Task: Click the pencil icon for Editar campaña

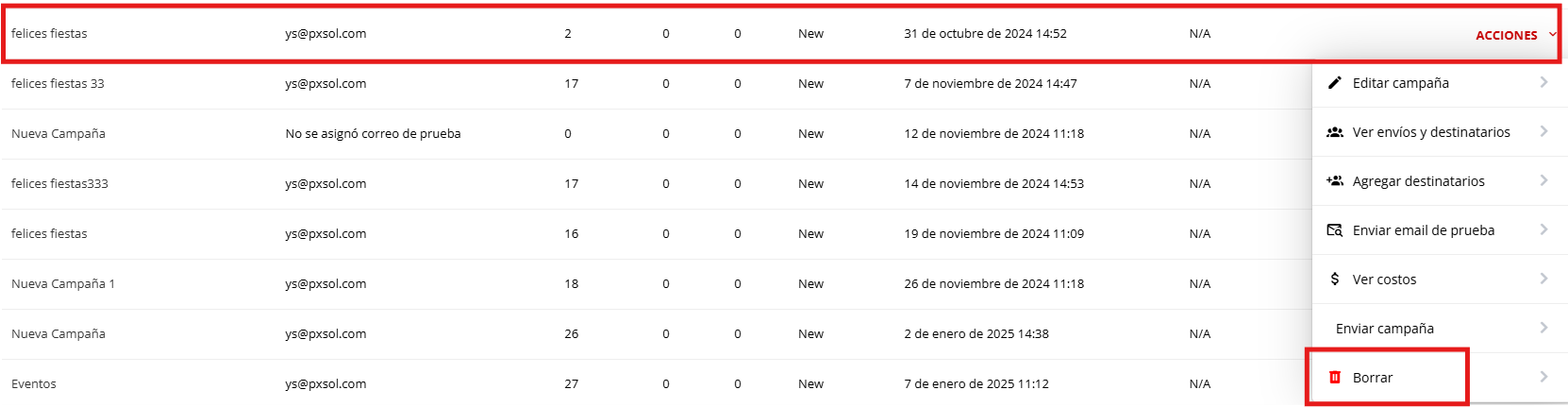Action: (1334, 83)
